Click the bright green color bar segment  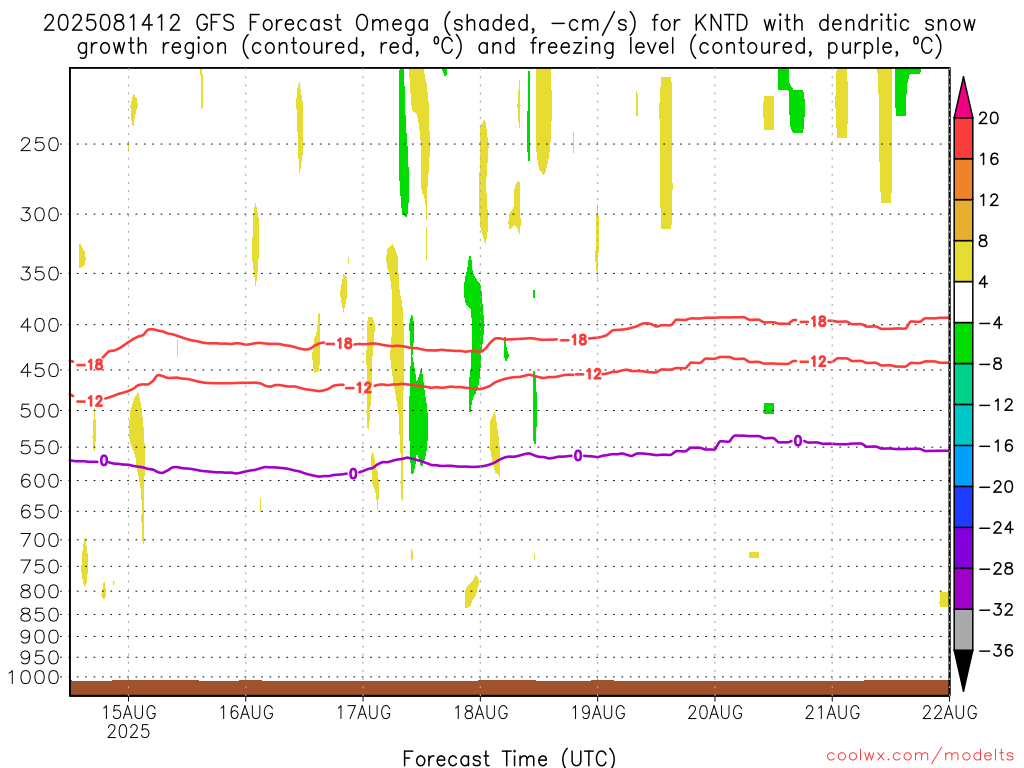click(963, 344)
